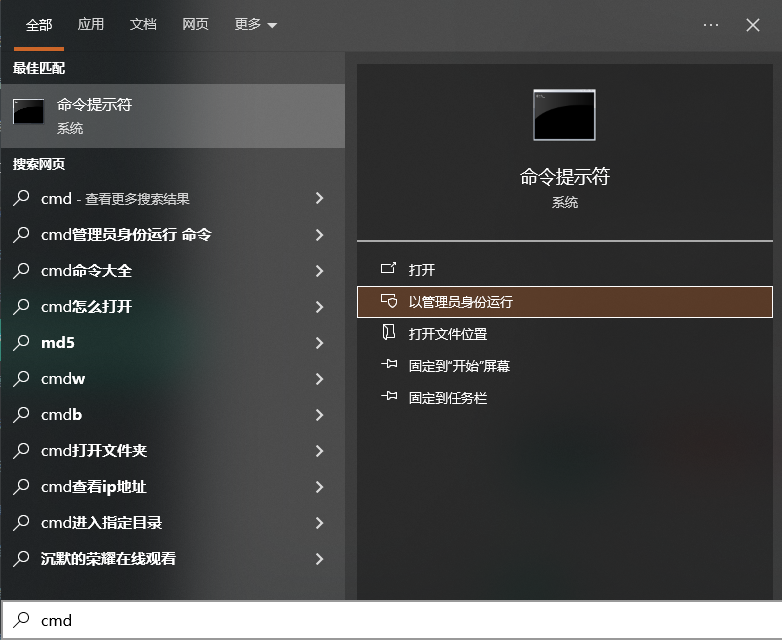Expand the arrow for cmd怎么打开

[x=320, y=306]
